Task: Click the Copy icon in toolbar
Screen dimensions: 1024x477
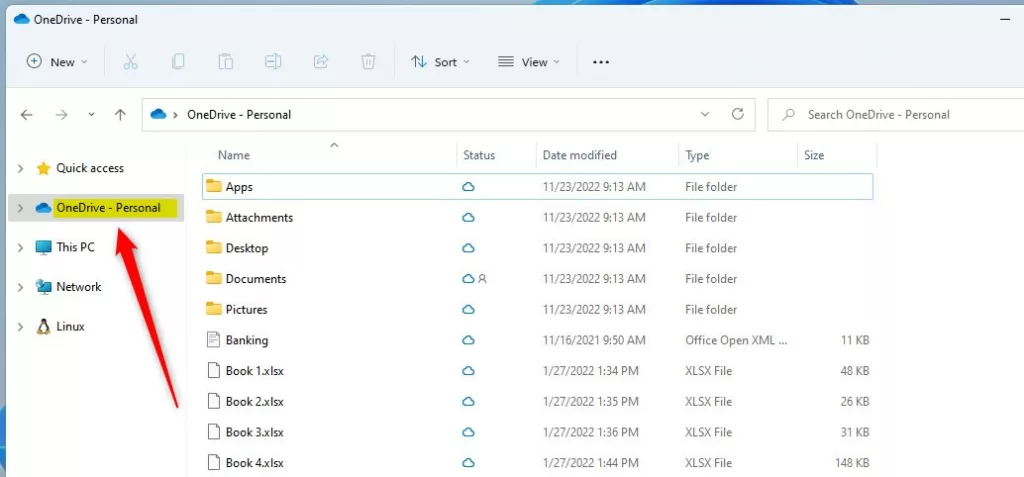Action: [178, 62]
